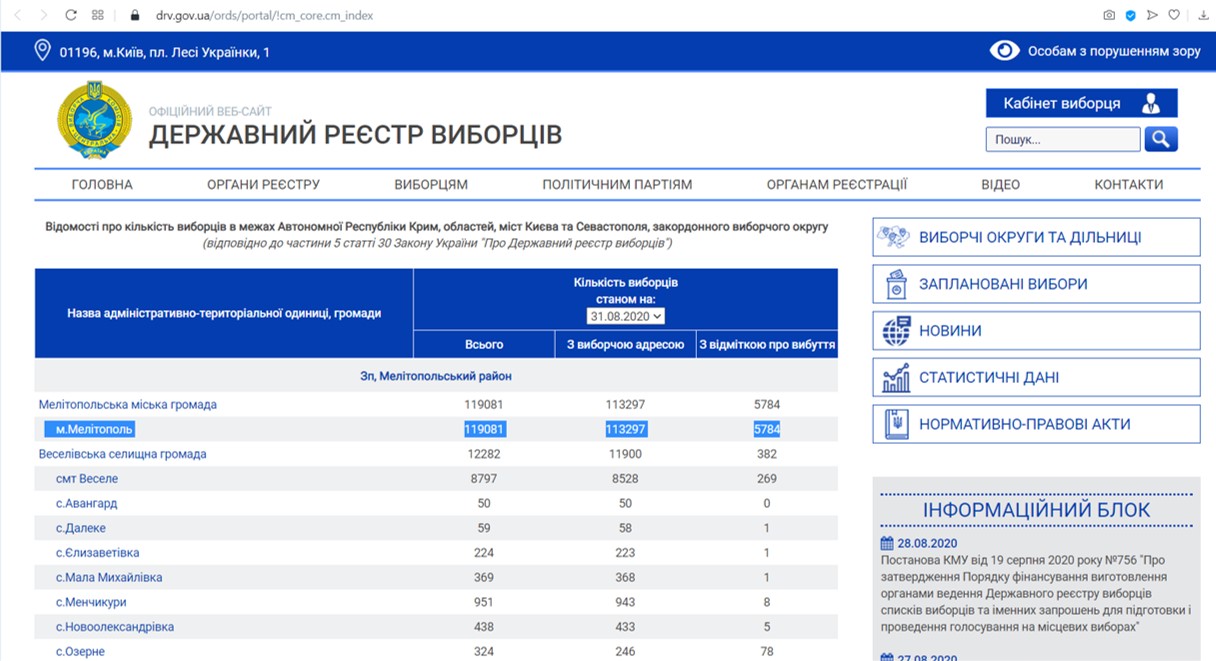Screen dimensions: 1216x661
Task: Open the browser speed dial grid icon
Action: click(x=98, y=16)
